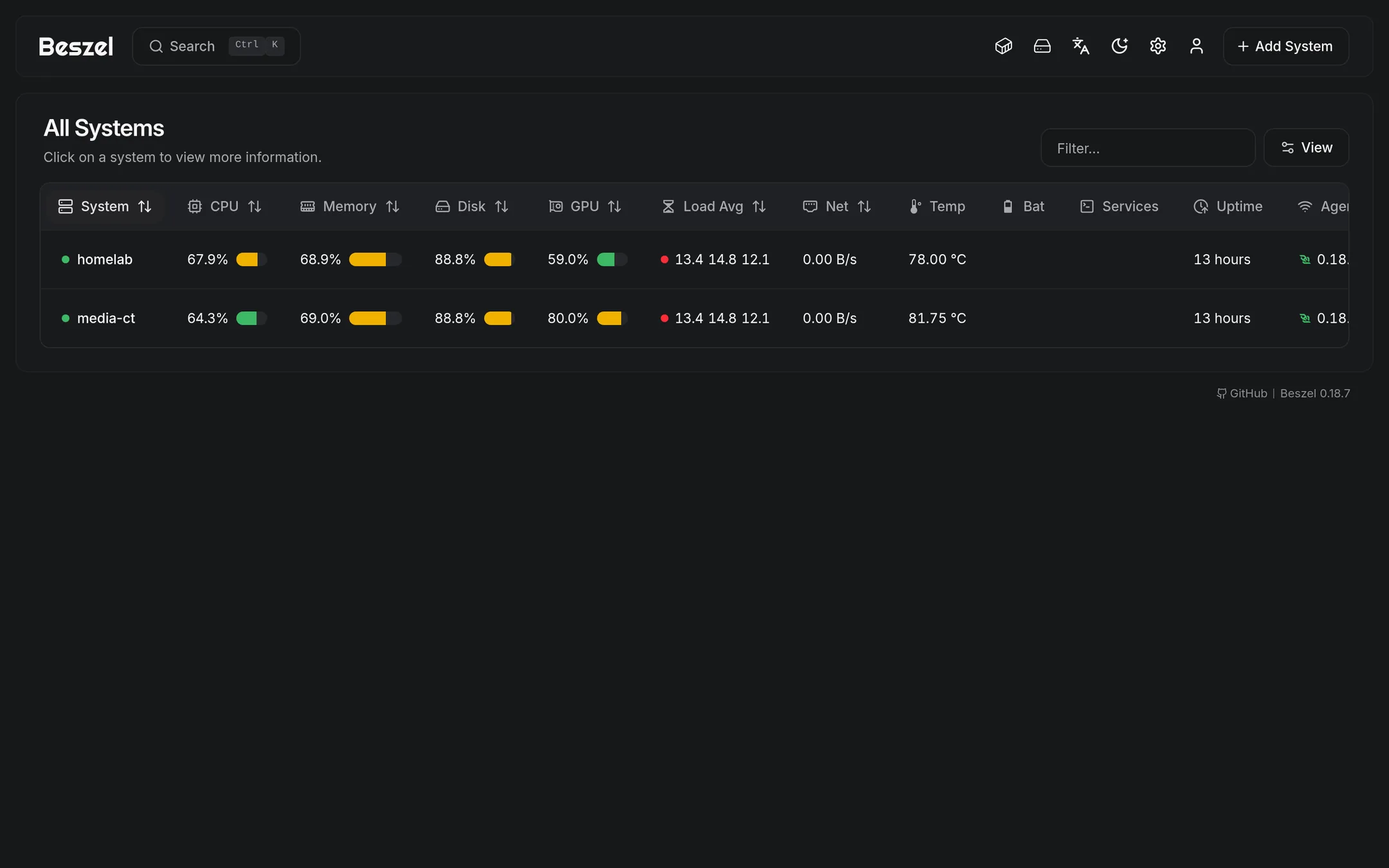Click the Bat column header
Viewport: 1389px width, 868px height.
(x=1023, y=206)
